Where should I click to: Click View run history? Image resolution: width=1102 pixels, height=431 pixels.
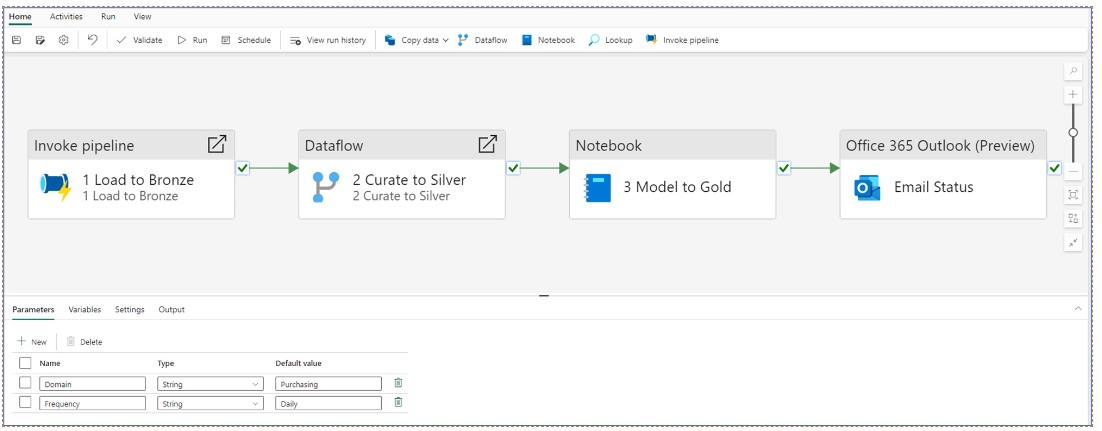(328, 40)
